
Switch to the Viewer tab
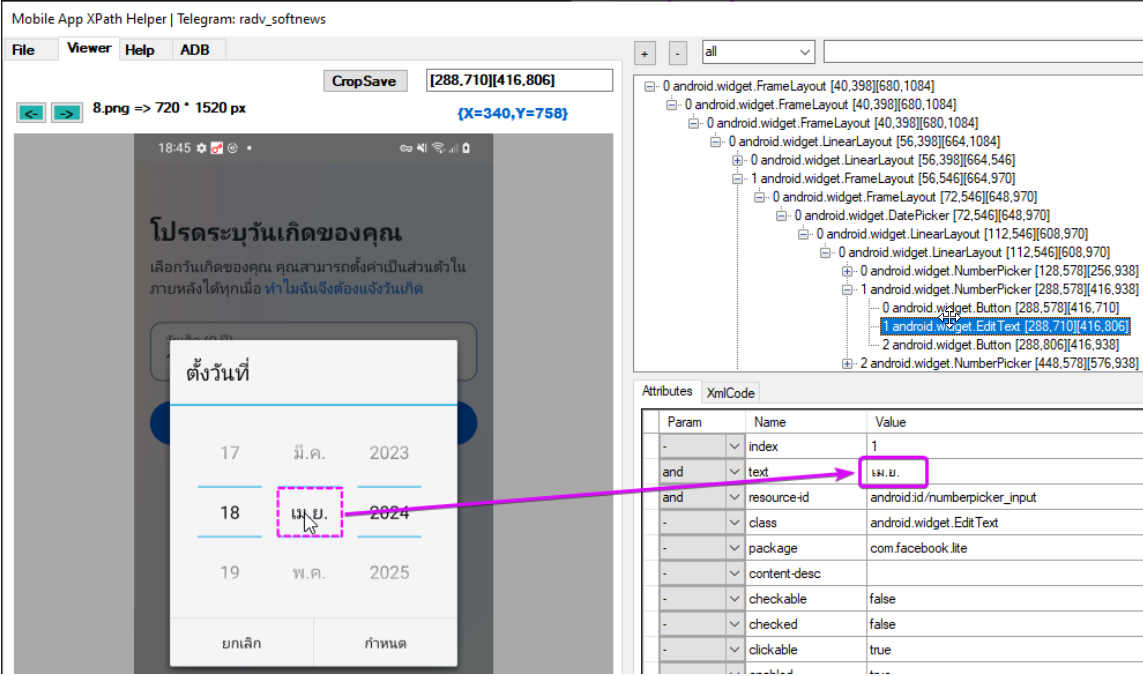coord(89,48)
